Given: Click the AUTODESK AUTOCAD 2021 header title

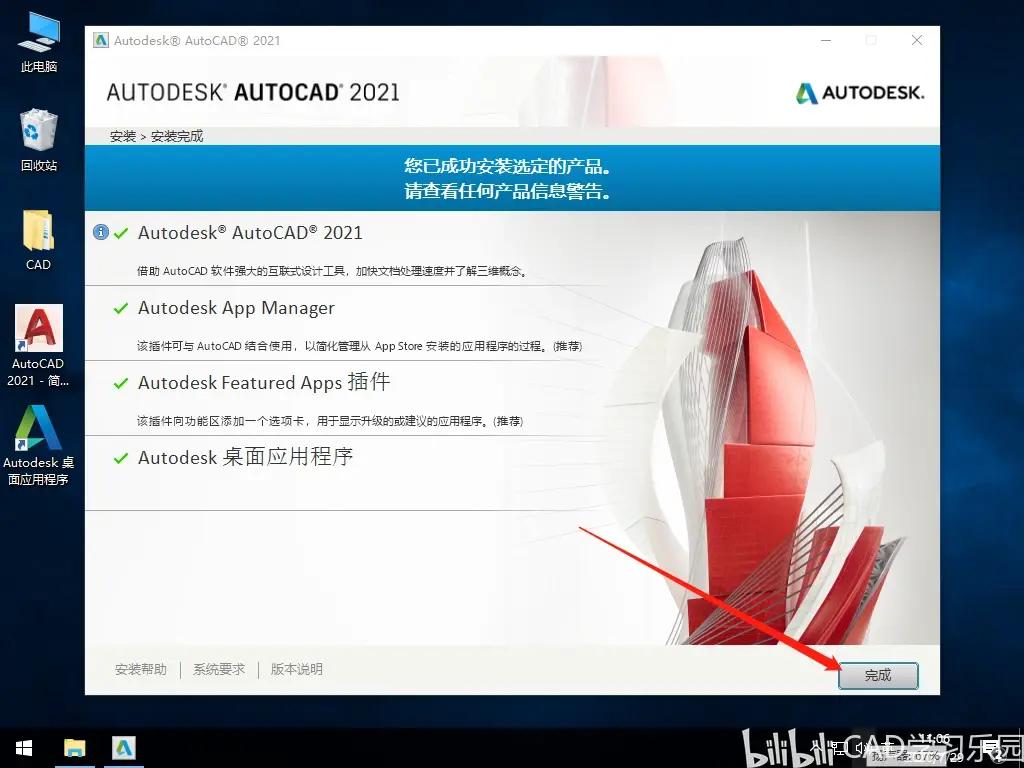Looking at the screenshot, I should click(x=253, y=93).
